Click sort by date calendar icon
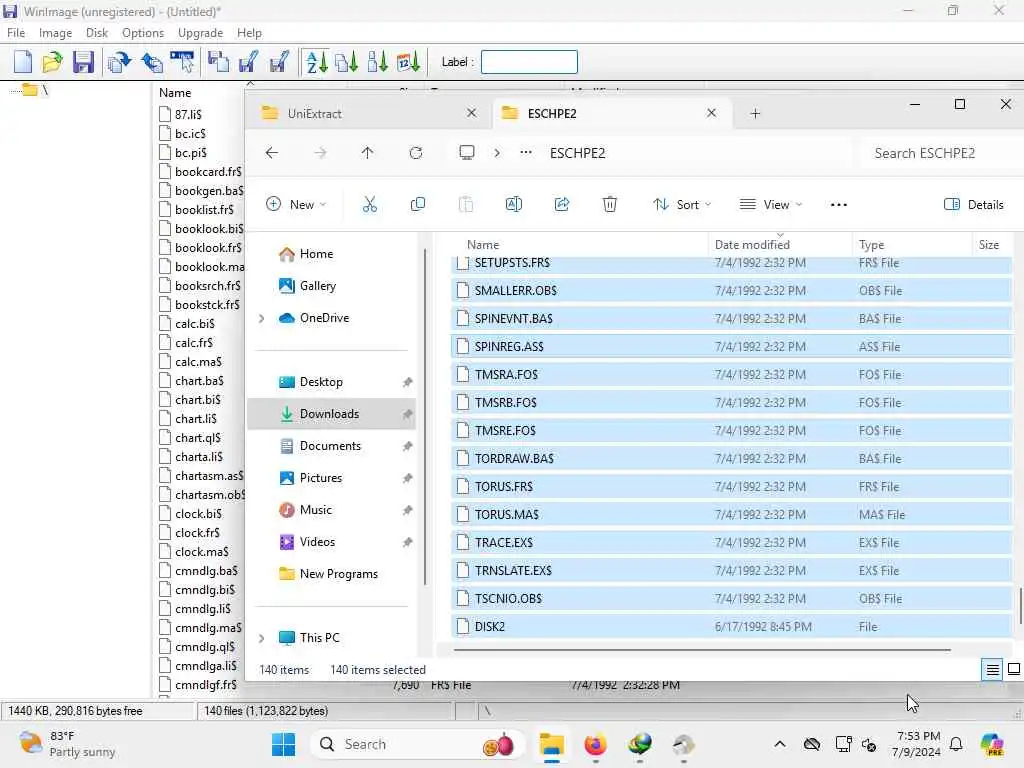The width and height of the screenshot is (1024, 768). point(408,62)
